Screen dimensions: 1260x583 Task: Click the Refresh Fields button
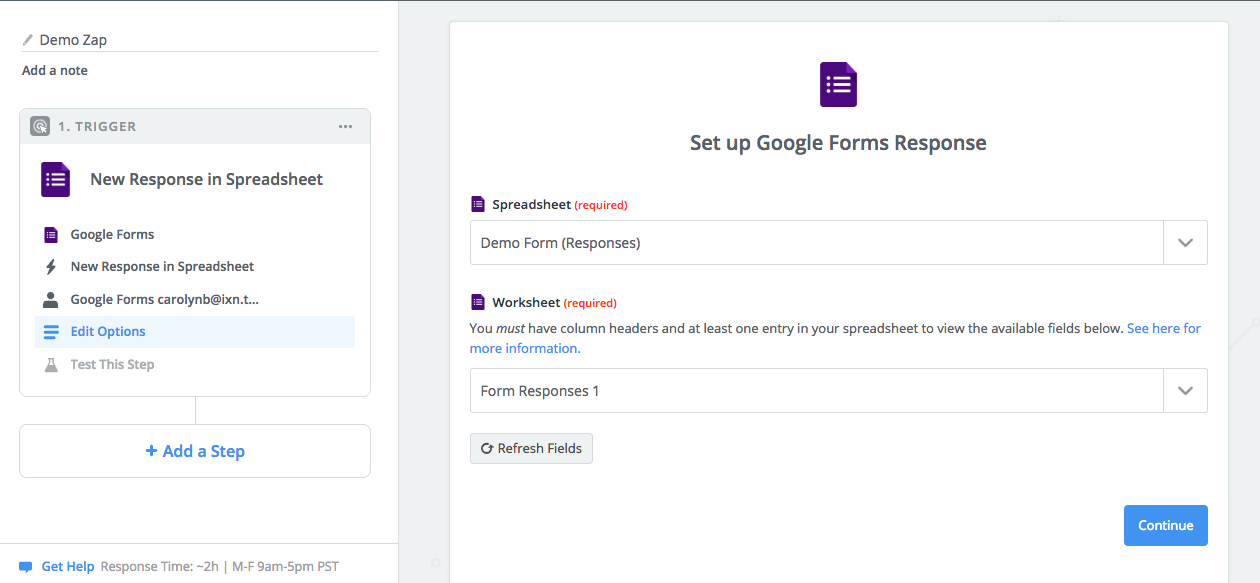[531, 448]
